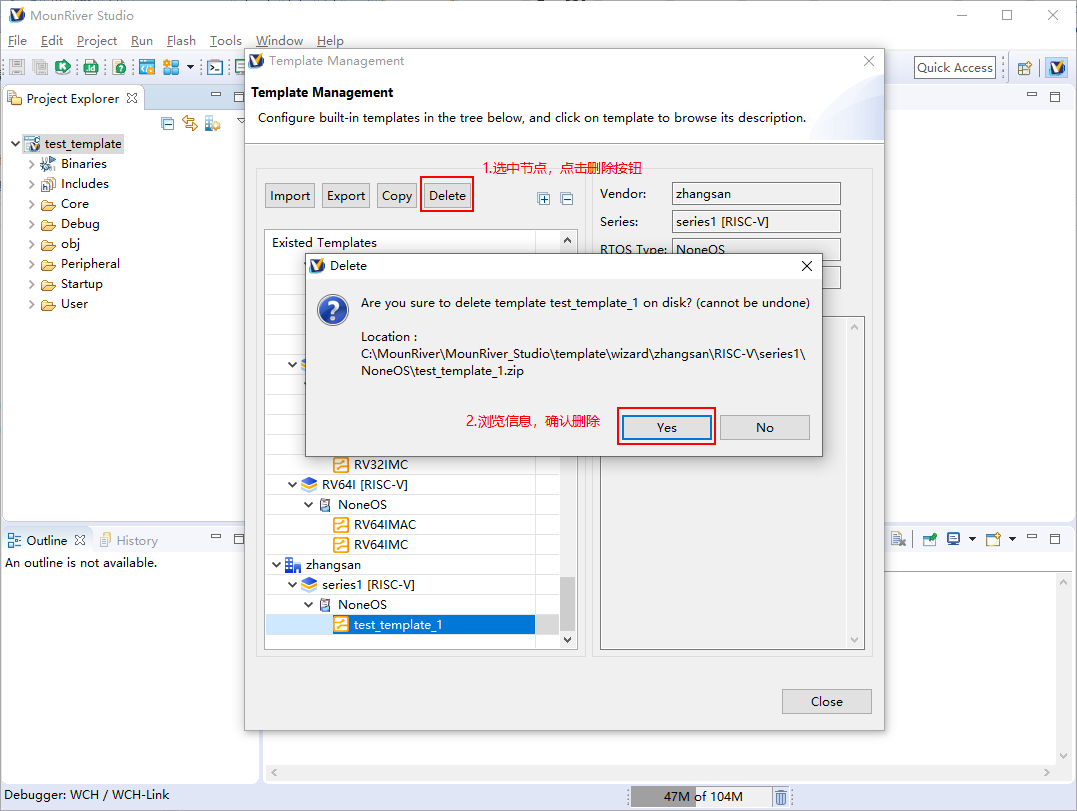Open the dropdown arrow beside the squares-gear icon
The width and height of the screenshot is (1077, 811).
click(x=190, y=67)
